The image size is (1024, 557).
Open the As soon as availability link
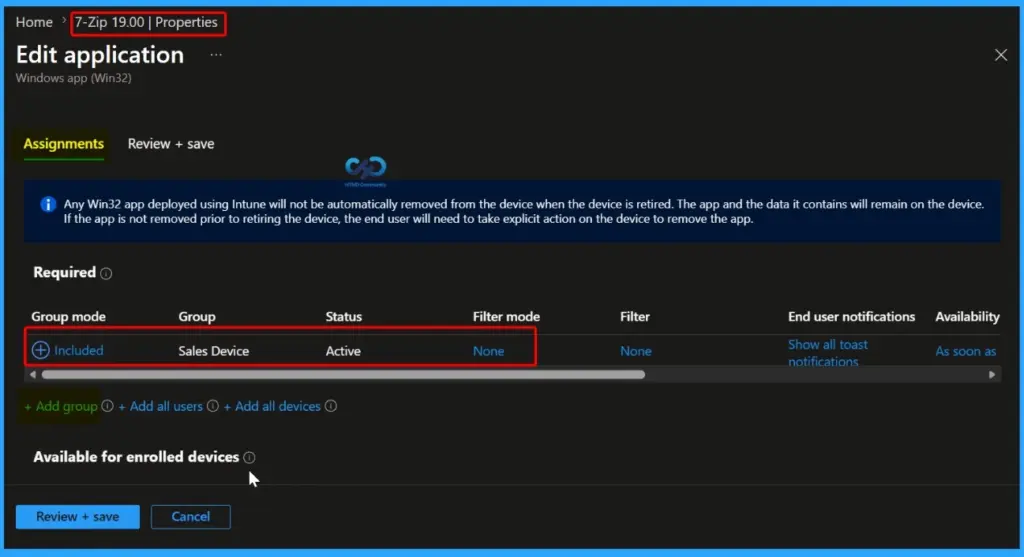965,351
